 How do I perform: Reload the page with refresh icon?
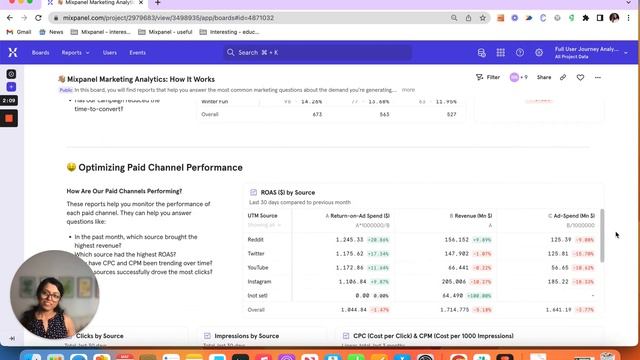click(38, 18)
